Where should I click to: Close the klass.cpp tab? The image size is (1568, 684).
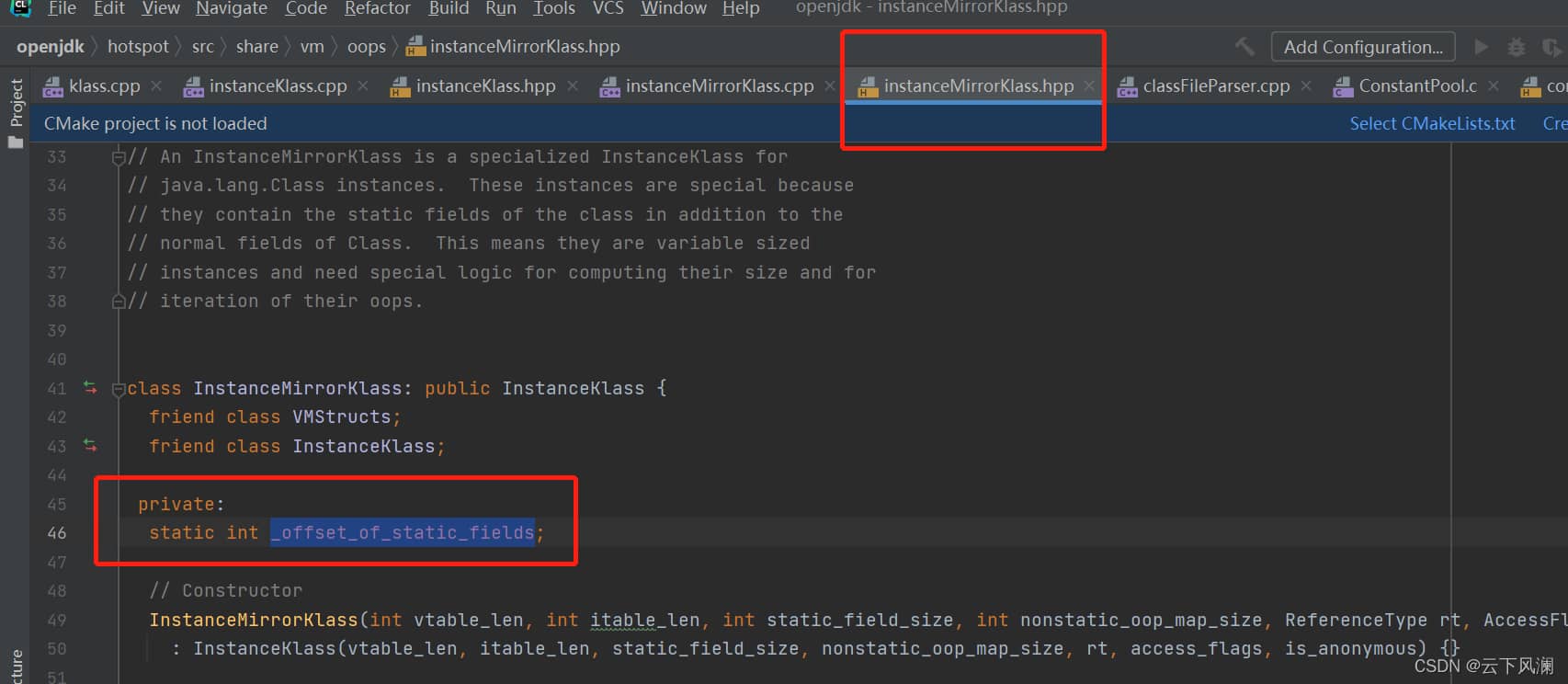click(x=156, y=85)
